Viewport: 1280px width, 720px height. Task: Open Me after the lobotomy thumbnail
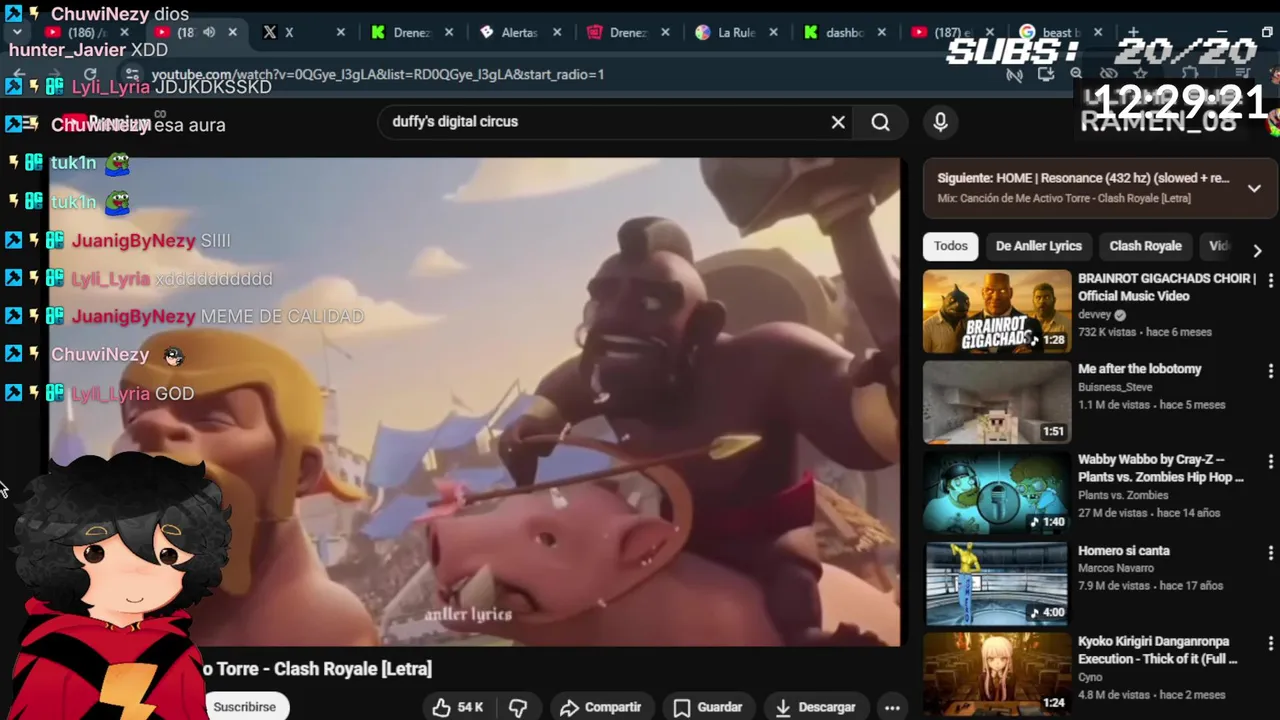997,402
